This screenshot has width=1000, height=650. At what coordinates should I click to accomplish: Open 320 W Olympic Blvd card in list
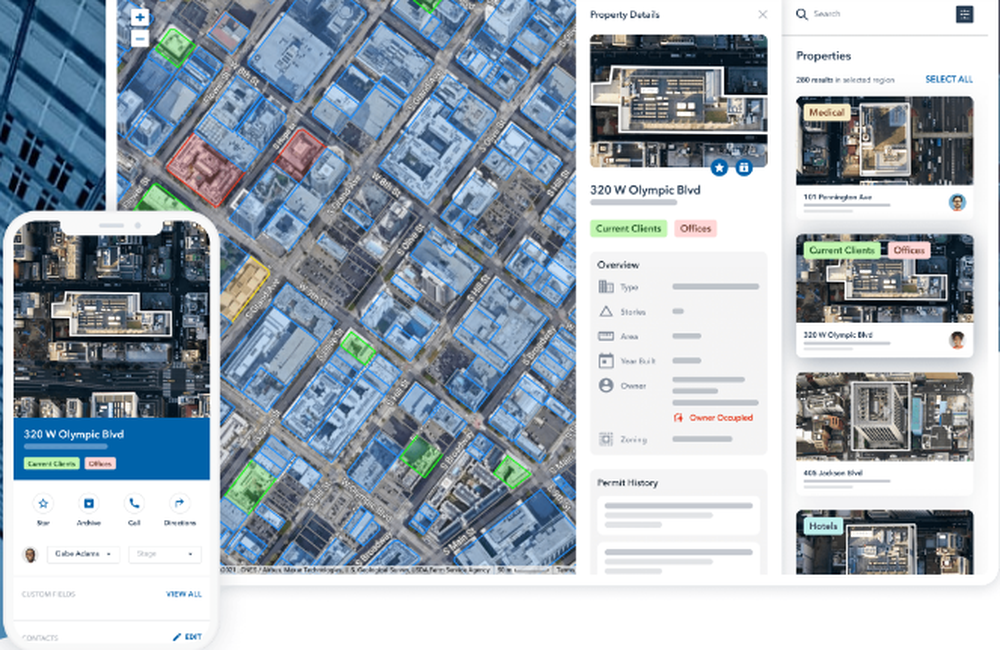(x=885, y=295)
